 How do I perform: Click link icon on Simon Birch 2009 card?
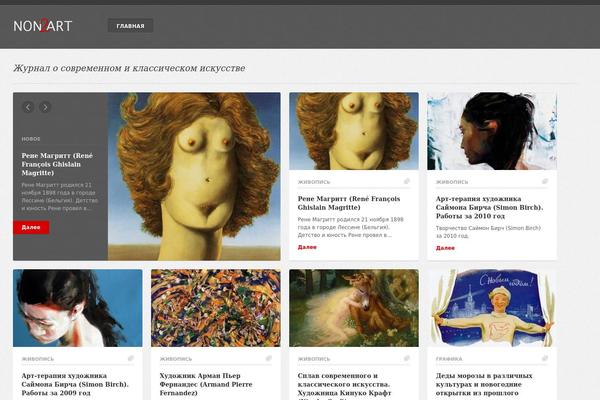click(x=131, y=358)
